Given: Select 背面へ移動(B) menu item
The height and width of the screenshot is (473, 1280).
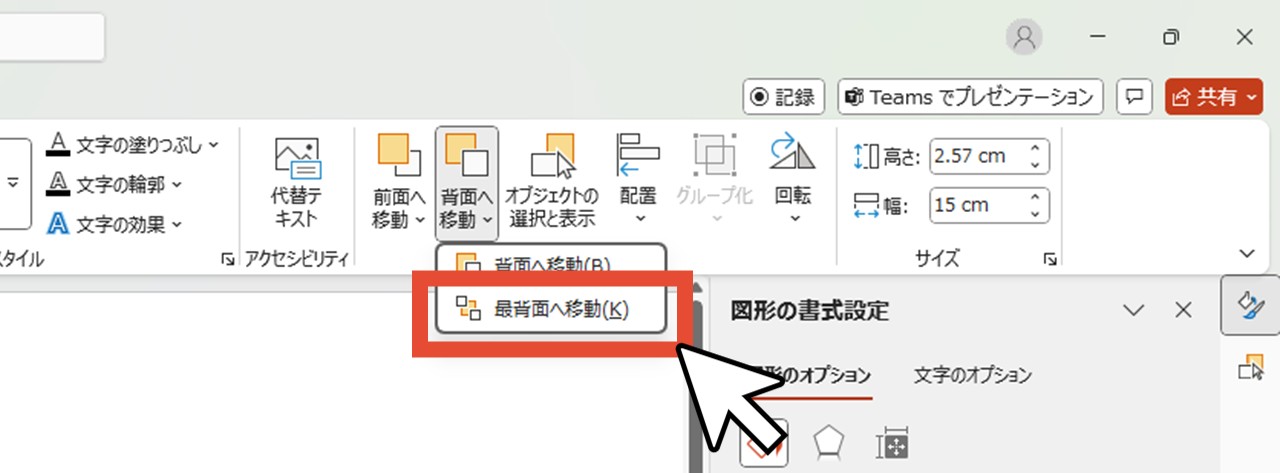Looking at the screenshot, I should [x=551, y=265].
